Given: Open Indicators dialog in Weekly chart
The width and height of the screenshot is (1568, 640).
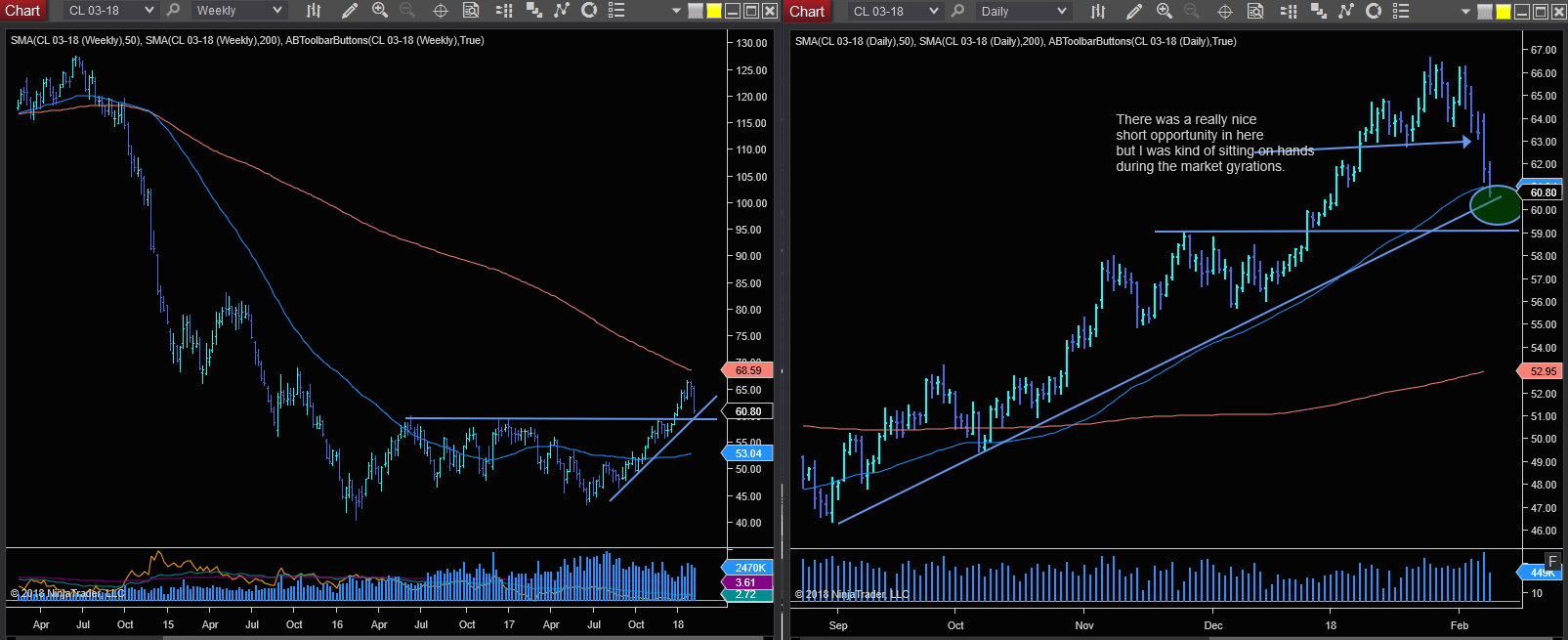Looking at the screenshot, I should 562,11.
